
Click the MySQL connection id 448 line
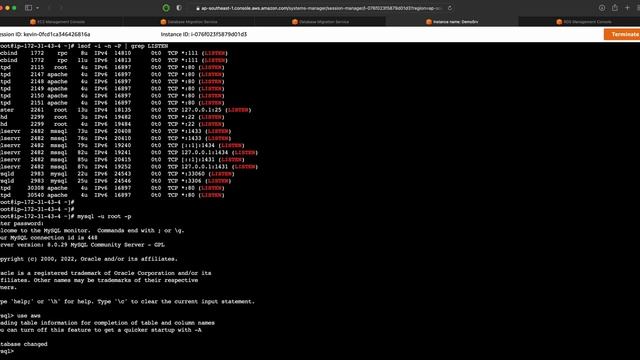(49, 238)
